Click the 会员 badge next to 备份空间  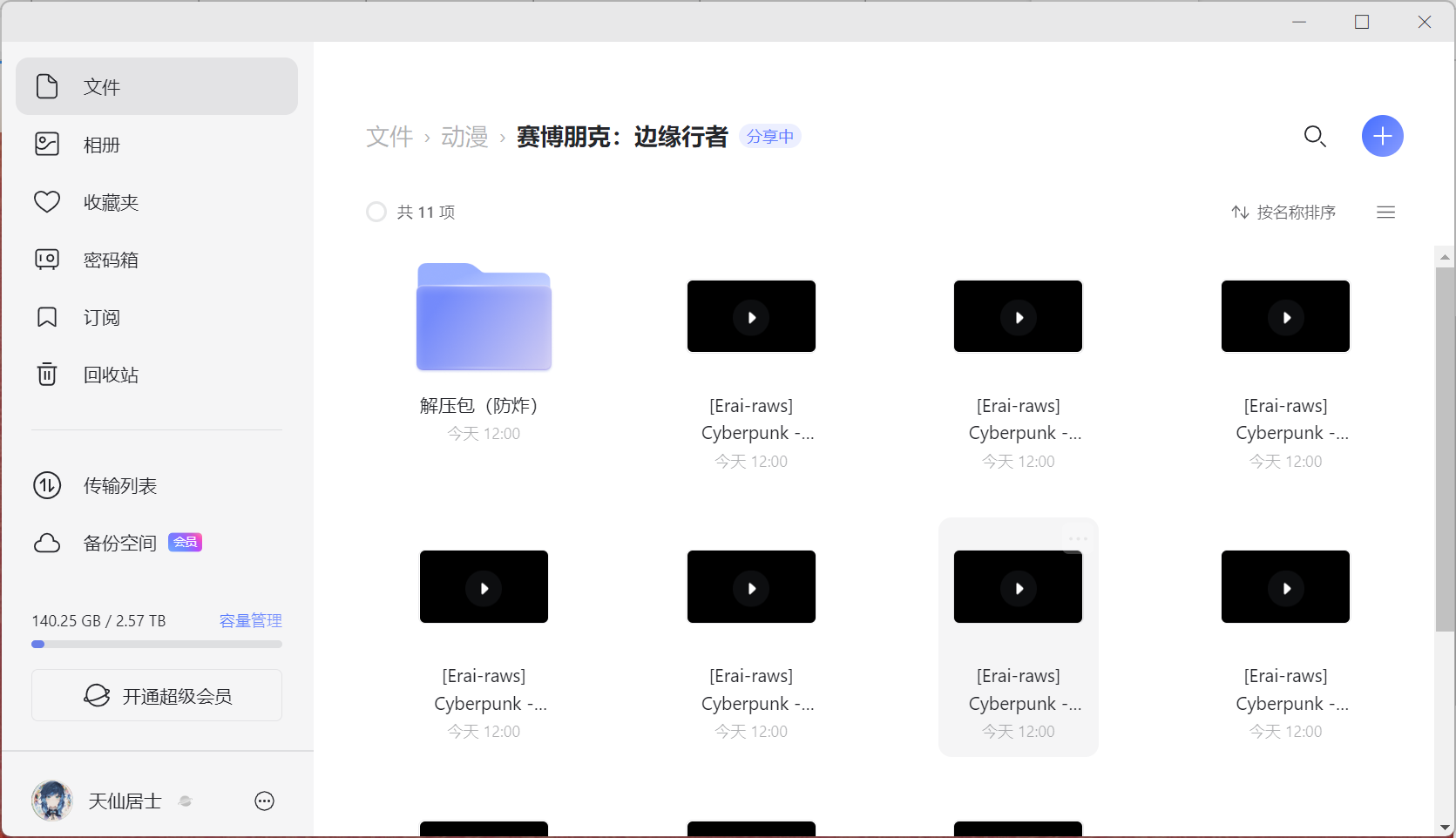tap(185, 542)
